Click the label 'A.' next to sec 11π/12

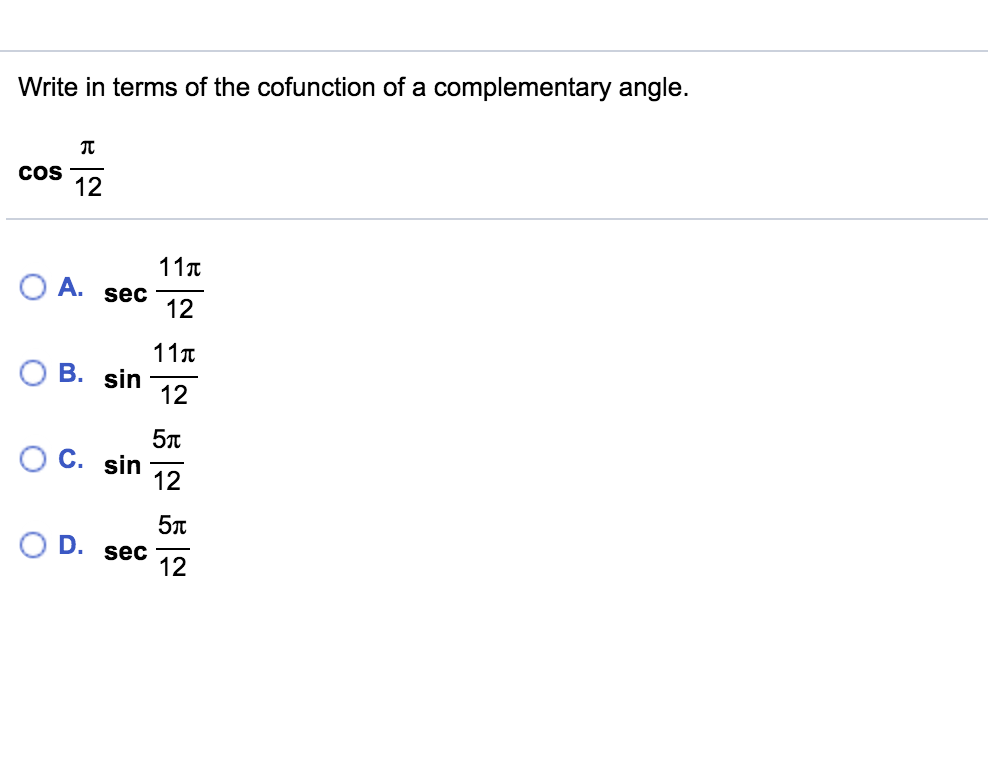(69, 287)
